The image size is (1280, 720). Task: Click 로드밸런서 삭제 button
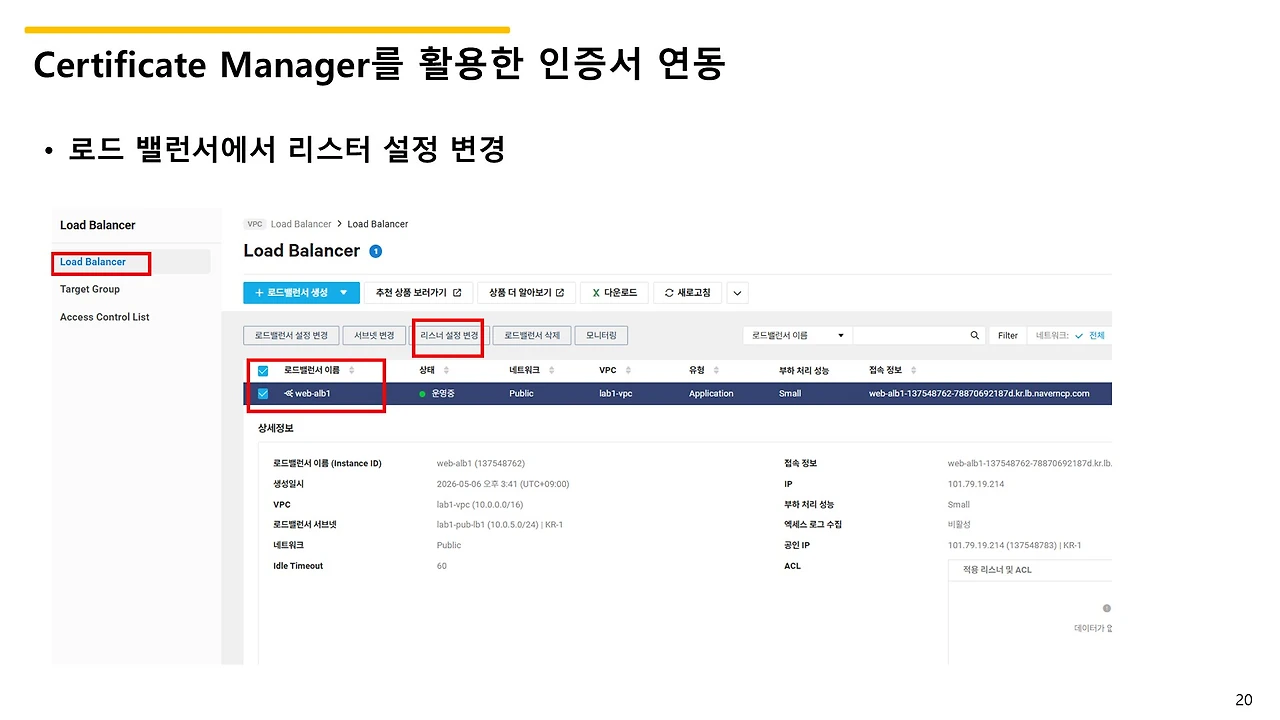pyautogui.click(x=532, y=336)
